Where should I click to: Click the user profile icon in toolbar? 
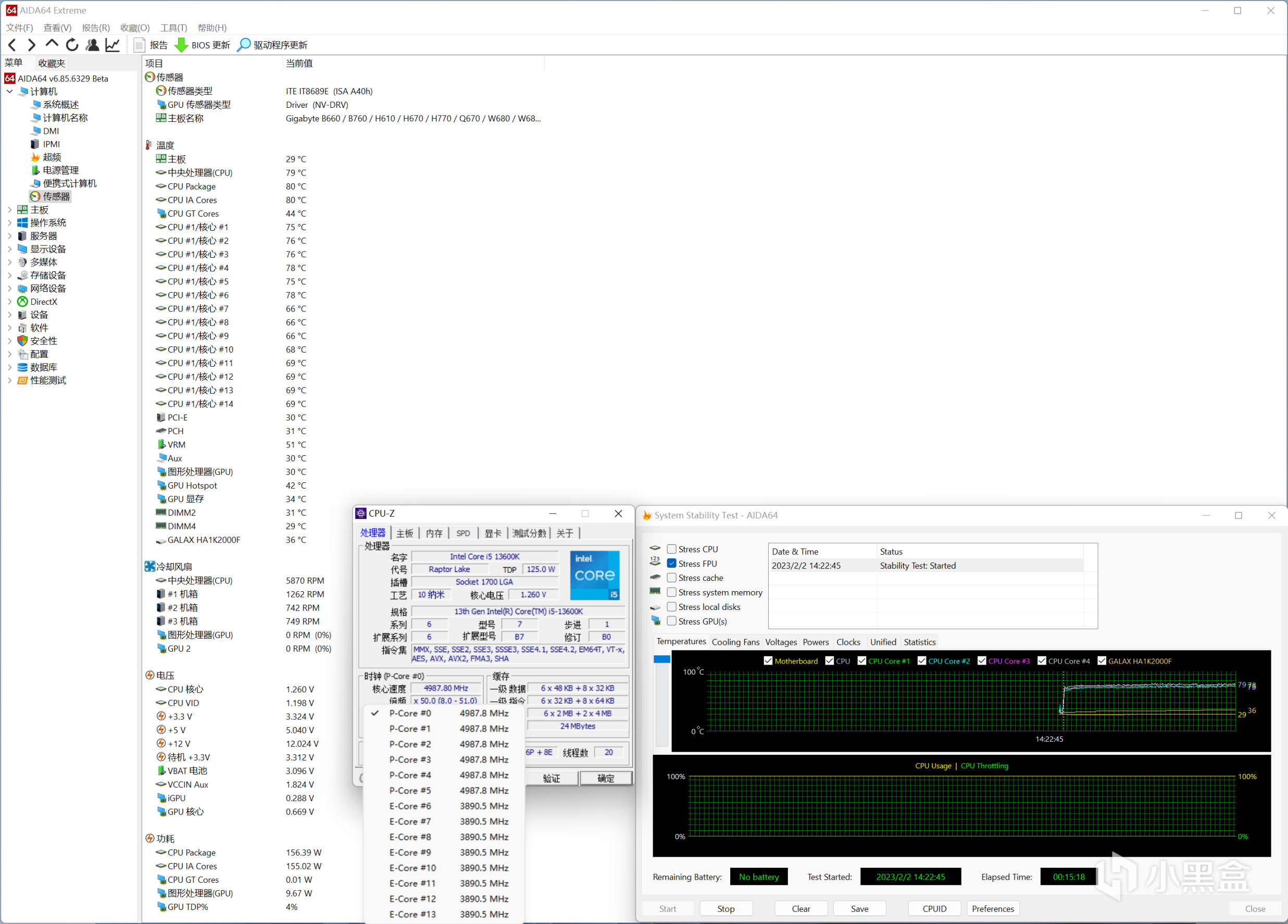tap(92, 45)
